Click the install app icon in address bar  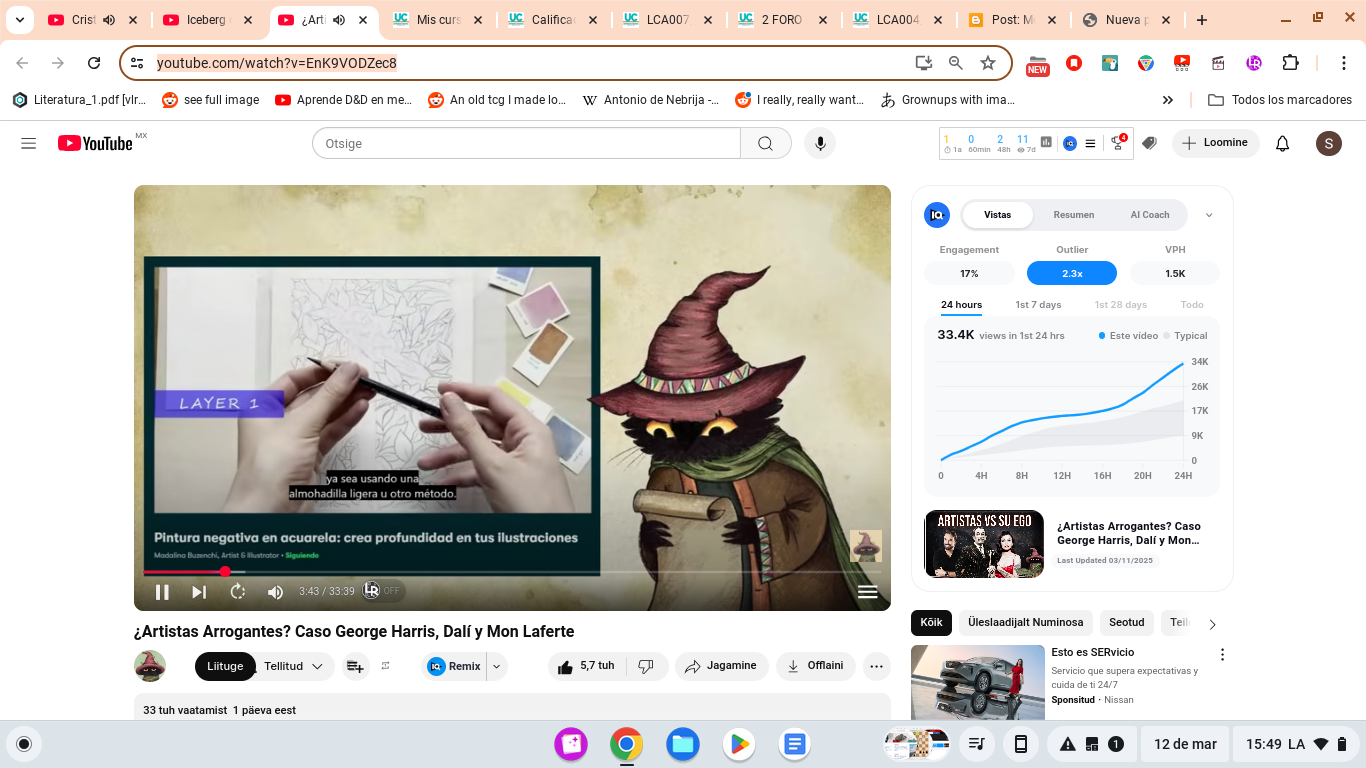click(924, 63)
